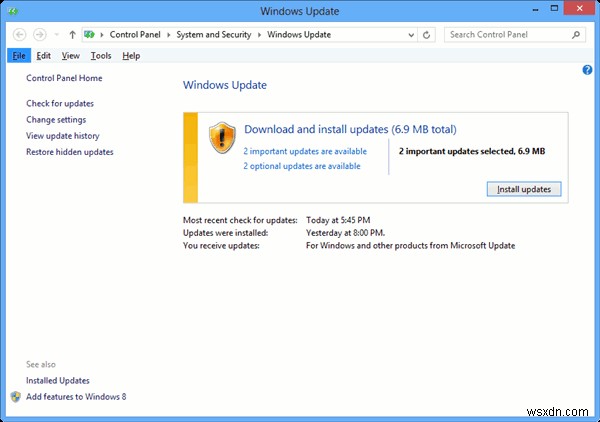
Task: Select Control Panel breadcrumb in address bar
Action: click(x=135, y=35)
